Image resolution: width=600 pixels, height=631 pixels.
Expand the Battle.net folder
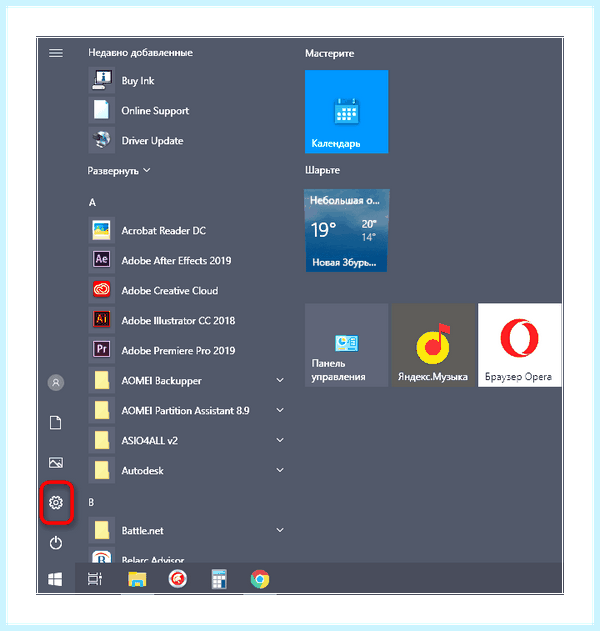pyautogui.click(x=187, y=531)
